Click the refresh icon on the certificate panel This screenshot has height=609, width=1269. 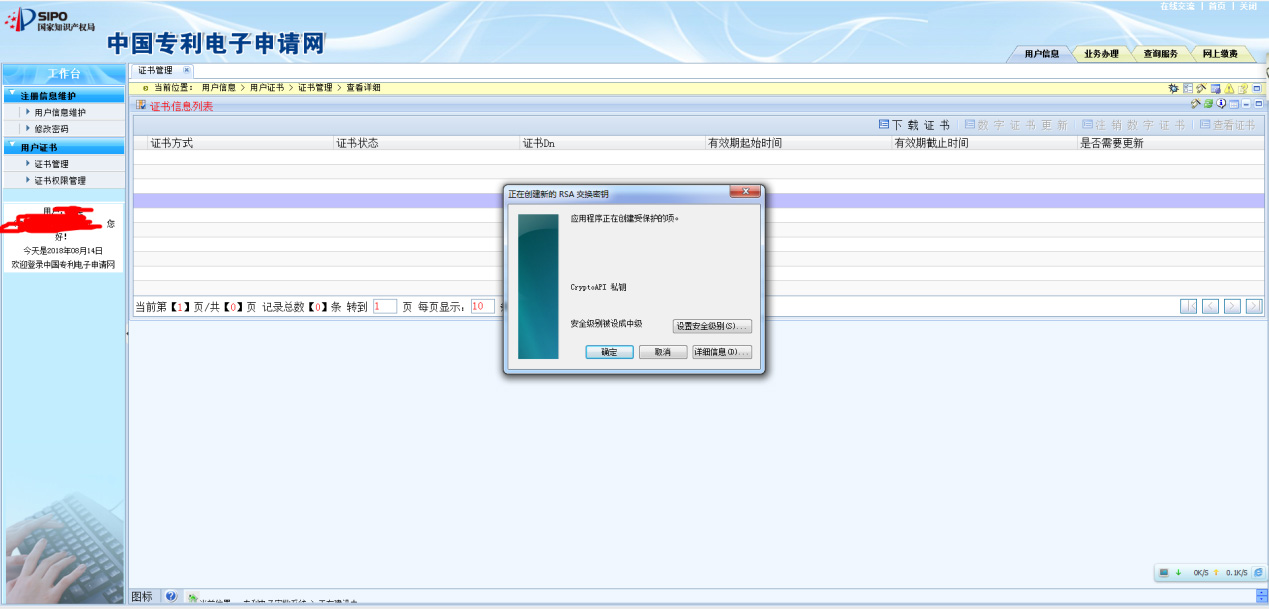[1210, 103]
